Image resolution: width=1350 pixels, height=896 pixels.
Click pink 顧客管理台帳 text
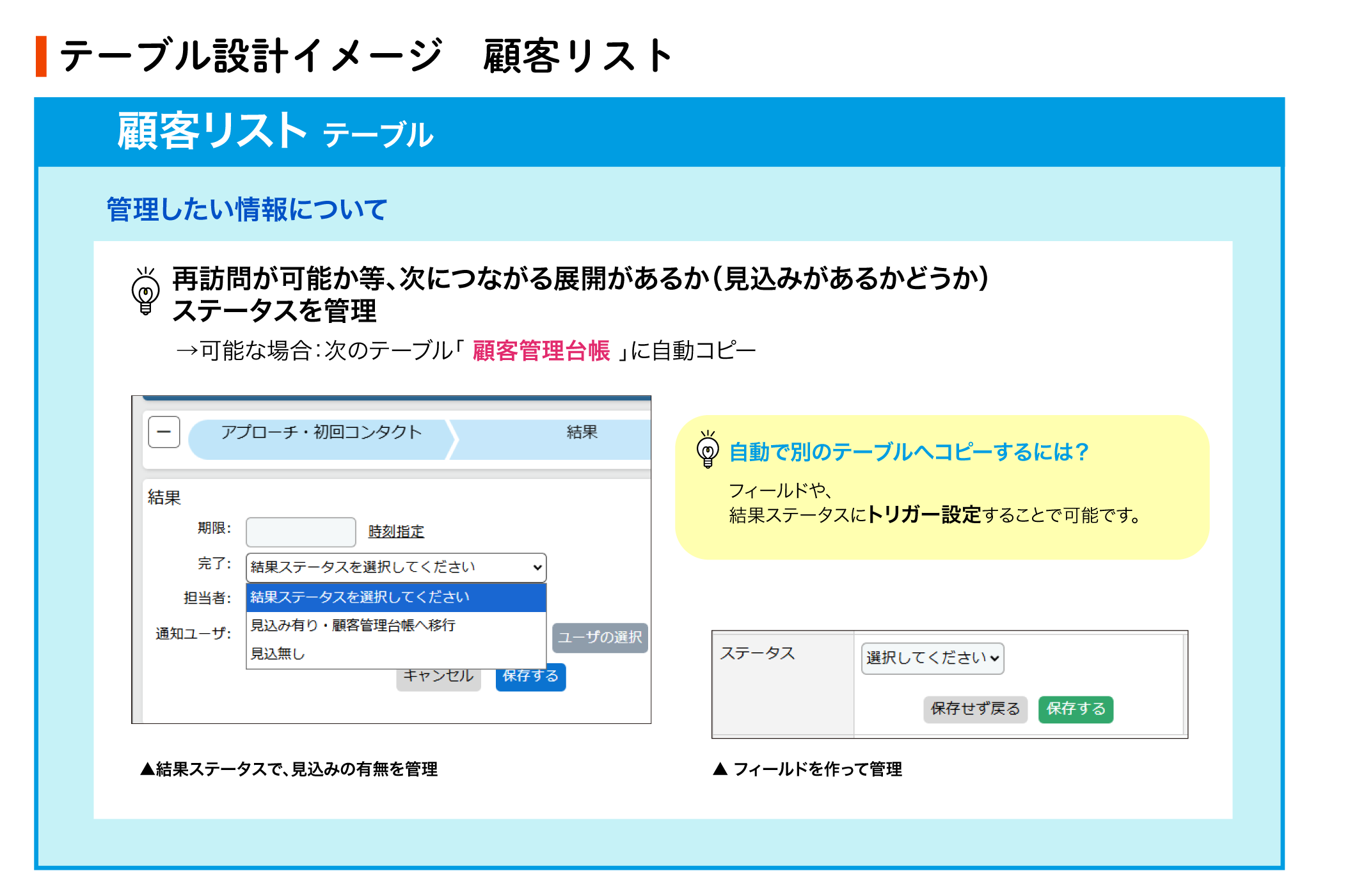pos(541,351)
